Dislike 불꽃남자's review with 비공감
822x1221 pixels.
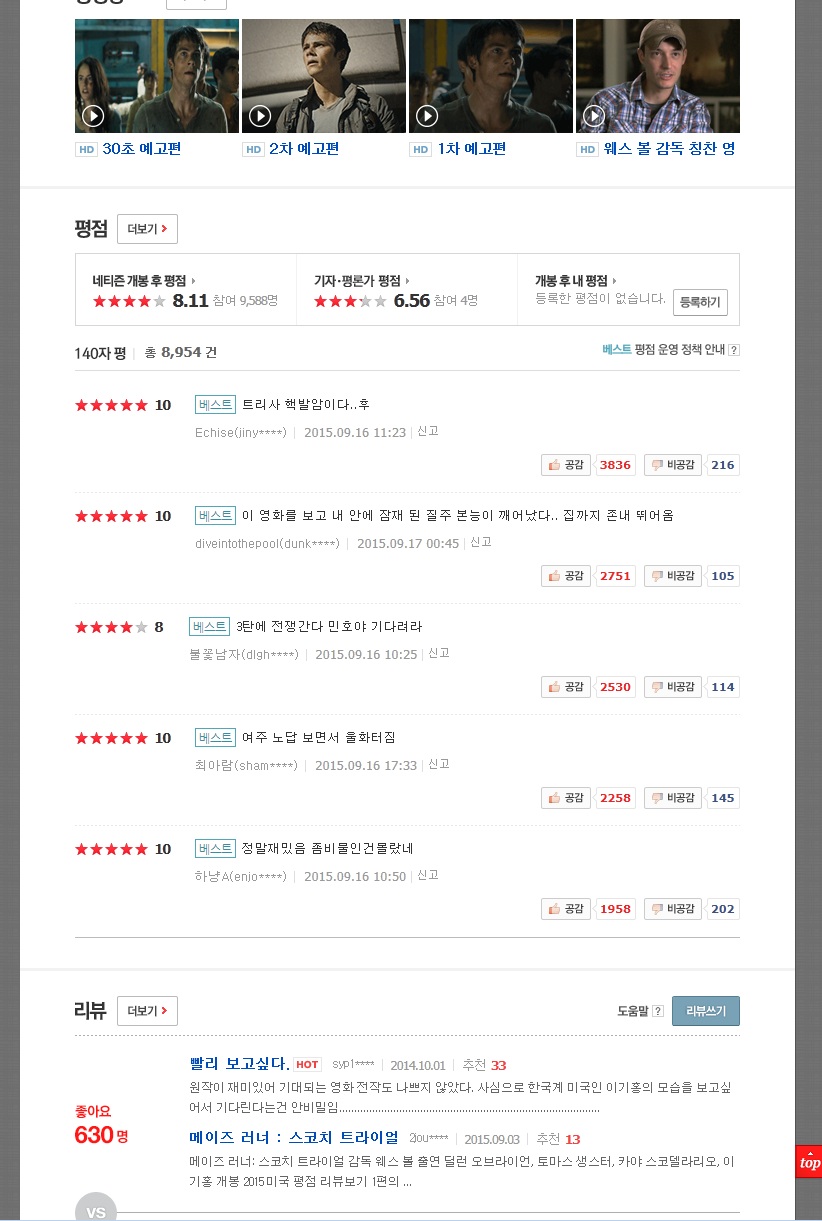(672, 687)
